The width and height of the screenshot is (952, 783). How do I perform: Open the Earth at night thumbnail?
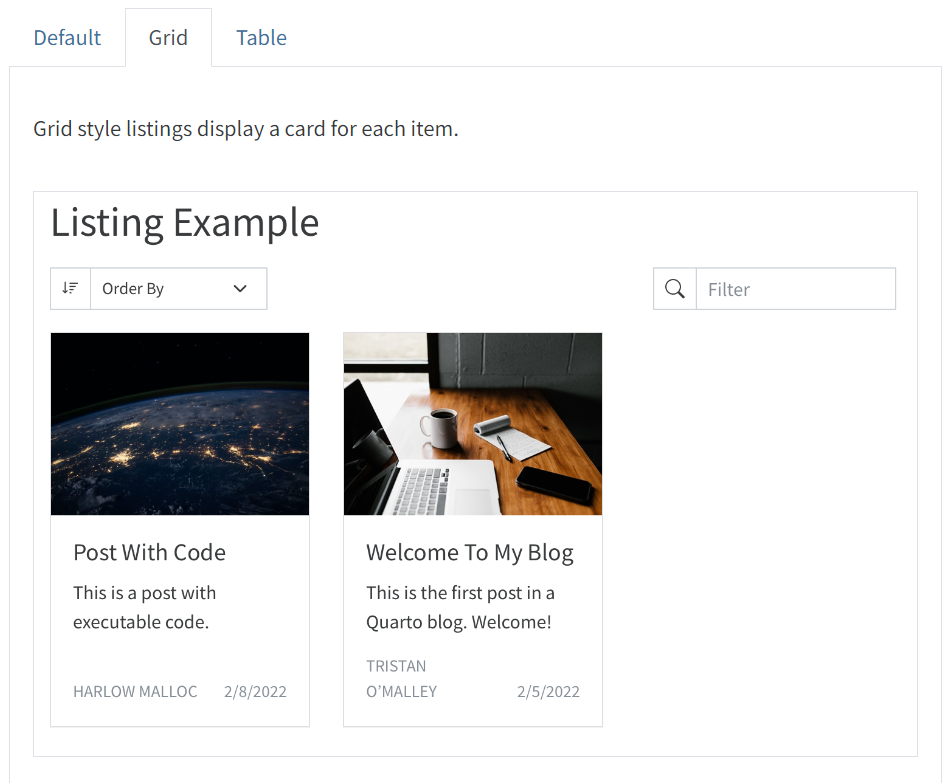(x=180, y=424)
